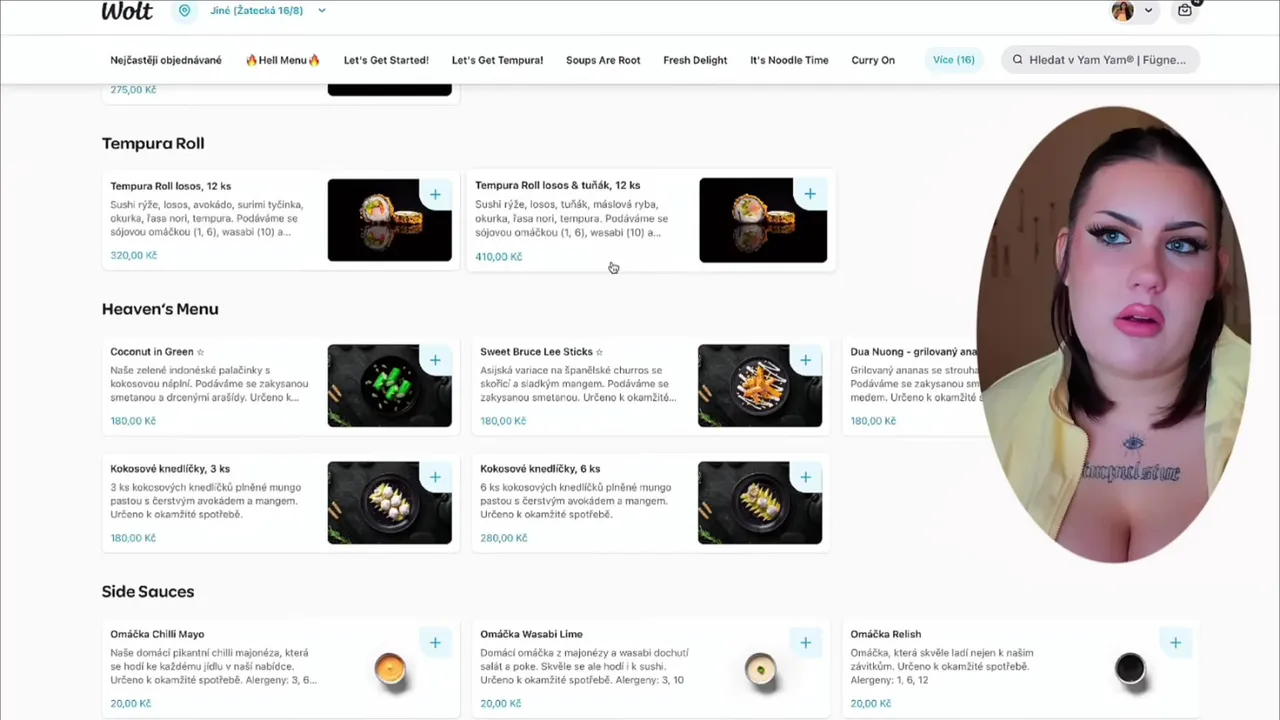1280x720 pixels.
Task: Open the Curry On category
Action: click(873, 60)
